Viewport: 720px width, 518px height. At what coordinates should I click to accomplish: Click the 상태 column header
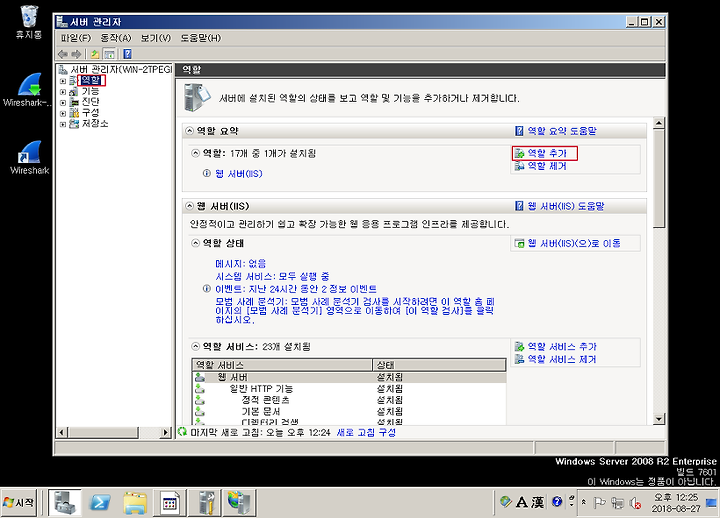[439, 365]
